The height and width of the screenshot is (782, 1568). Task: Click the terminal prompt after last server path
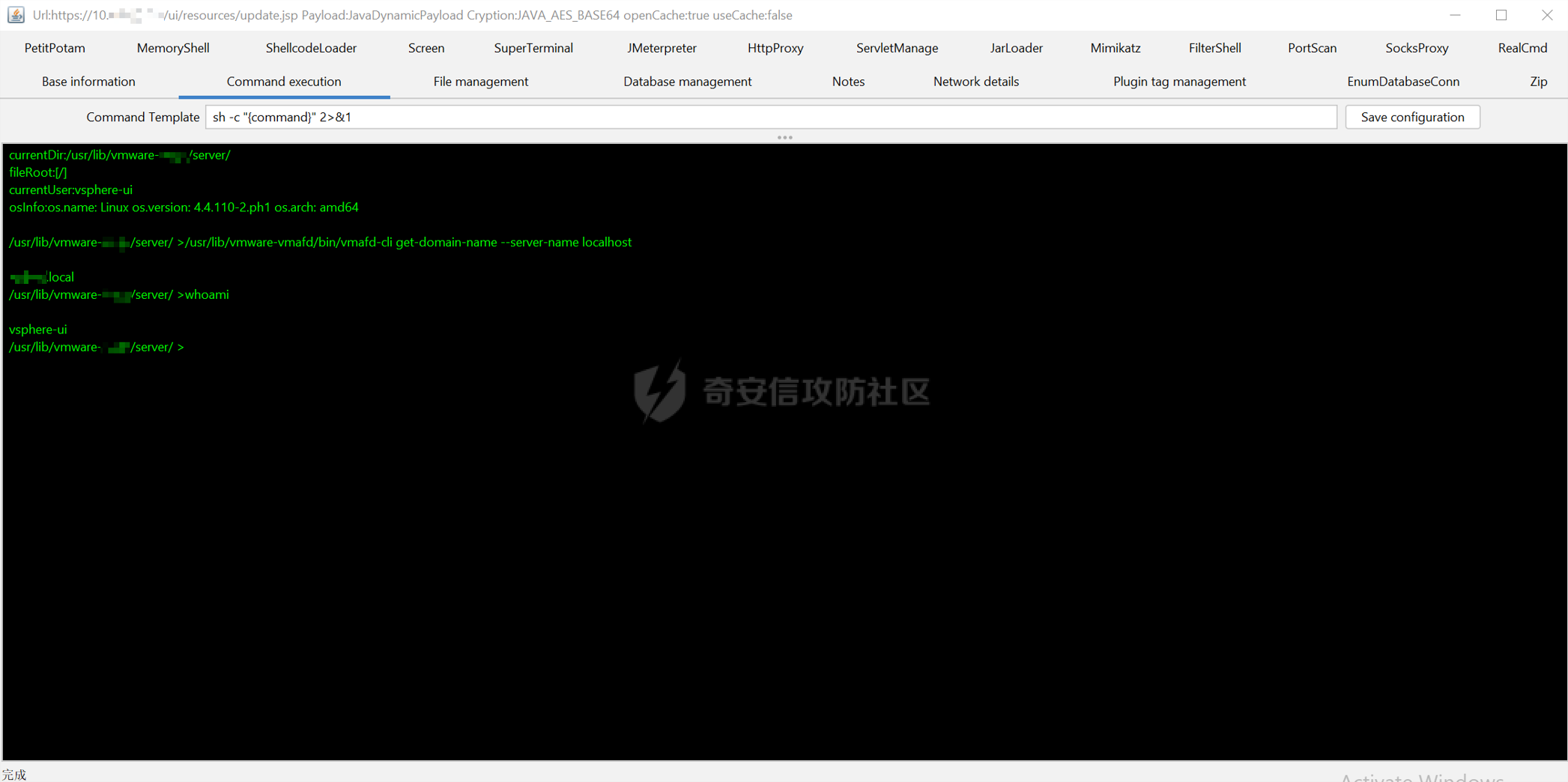[97, 347]
